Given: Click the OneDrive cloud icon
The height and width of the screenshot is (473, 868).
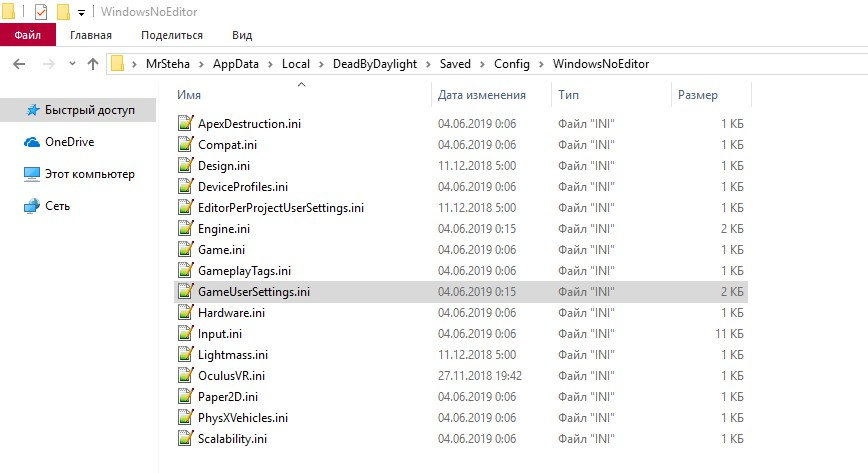Looking at the screenshot, I should [x=32, y=142].
